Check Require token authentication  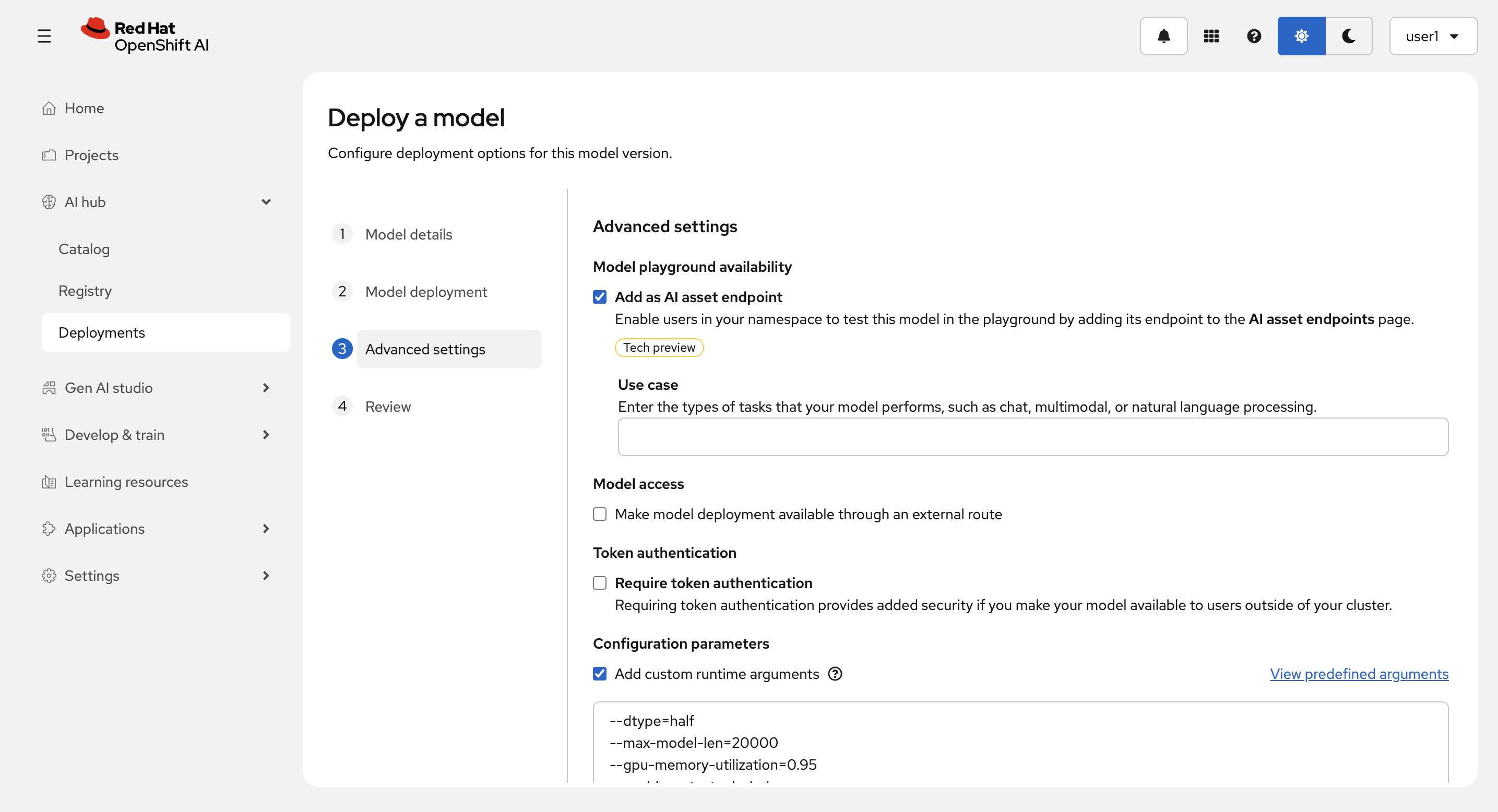click(x=600, y=583)
